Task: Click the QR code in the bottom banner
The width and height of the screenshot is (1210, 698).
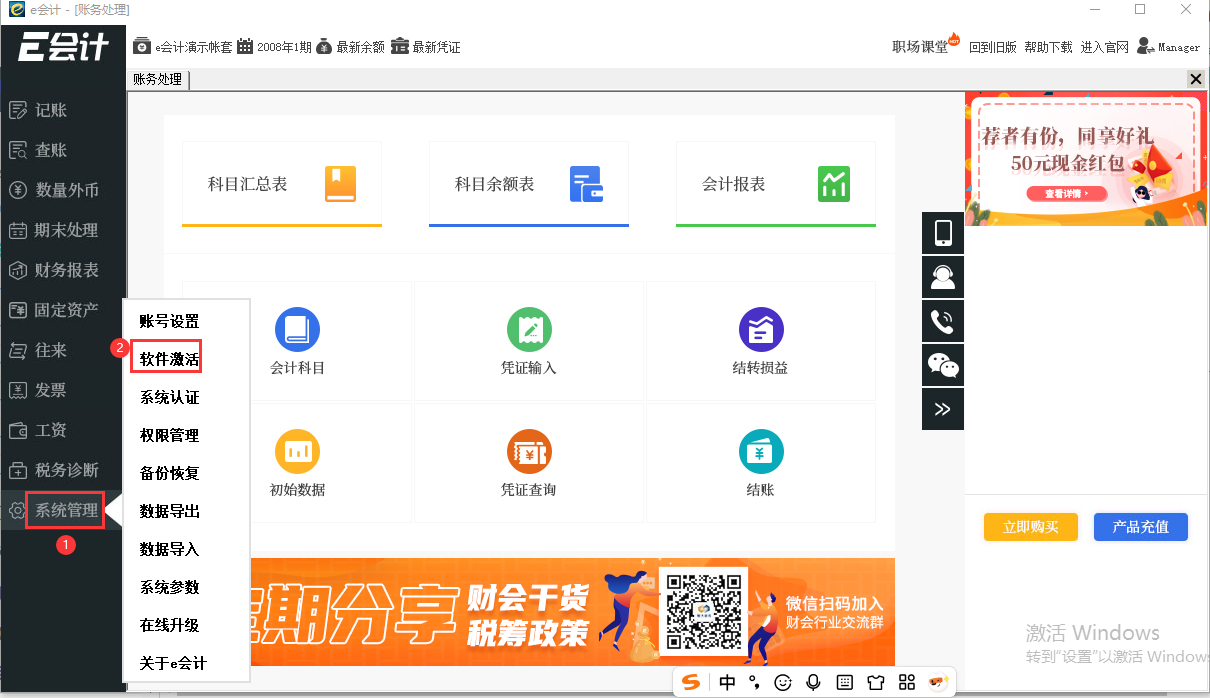Action: (703, 612)
